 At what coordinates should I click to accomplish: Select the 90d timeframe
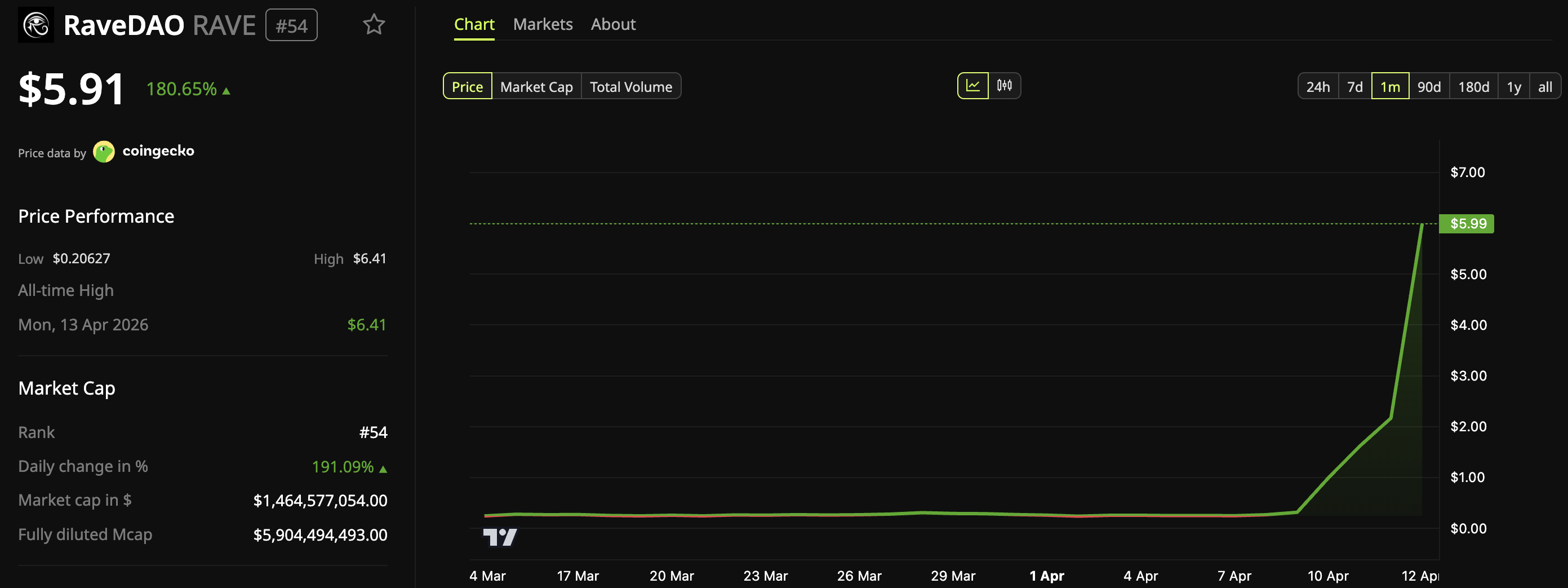[1429, 86]
